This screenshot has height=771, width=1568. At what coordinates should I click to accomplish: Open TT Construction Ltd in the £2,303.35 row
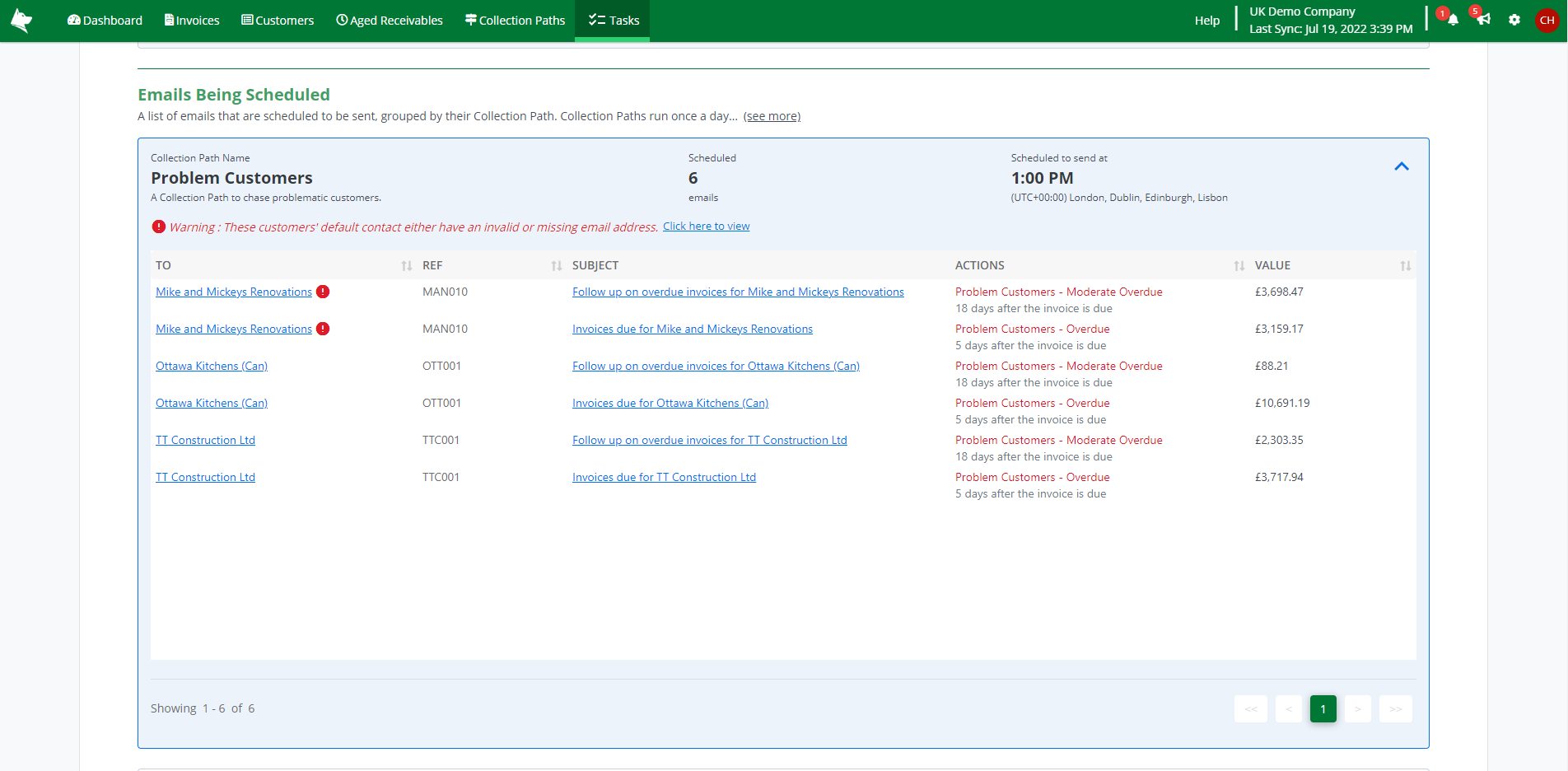coord(205,440)
